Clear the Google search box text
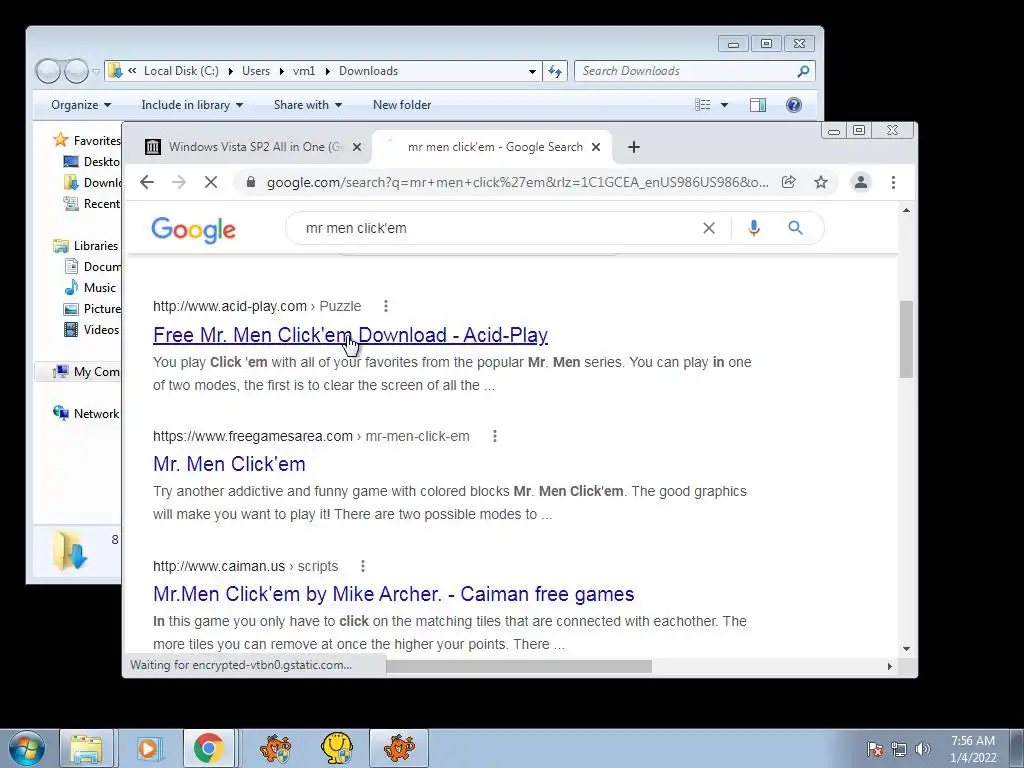The width and height of the screenshot is (1024, 768). coord(709,228)
